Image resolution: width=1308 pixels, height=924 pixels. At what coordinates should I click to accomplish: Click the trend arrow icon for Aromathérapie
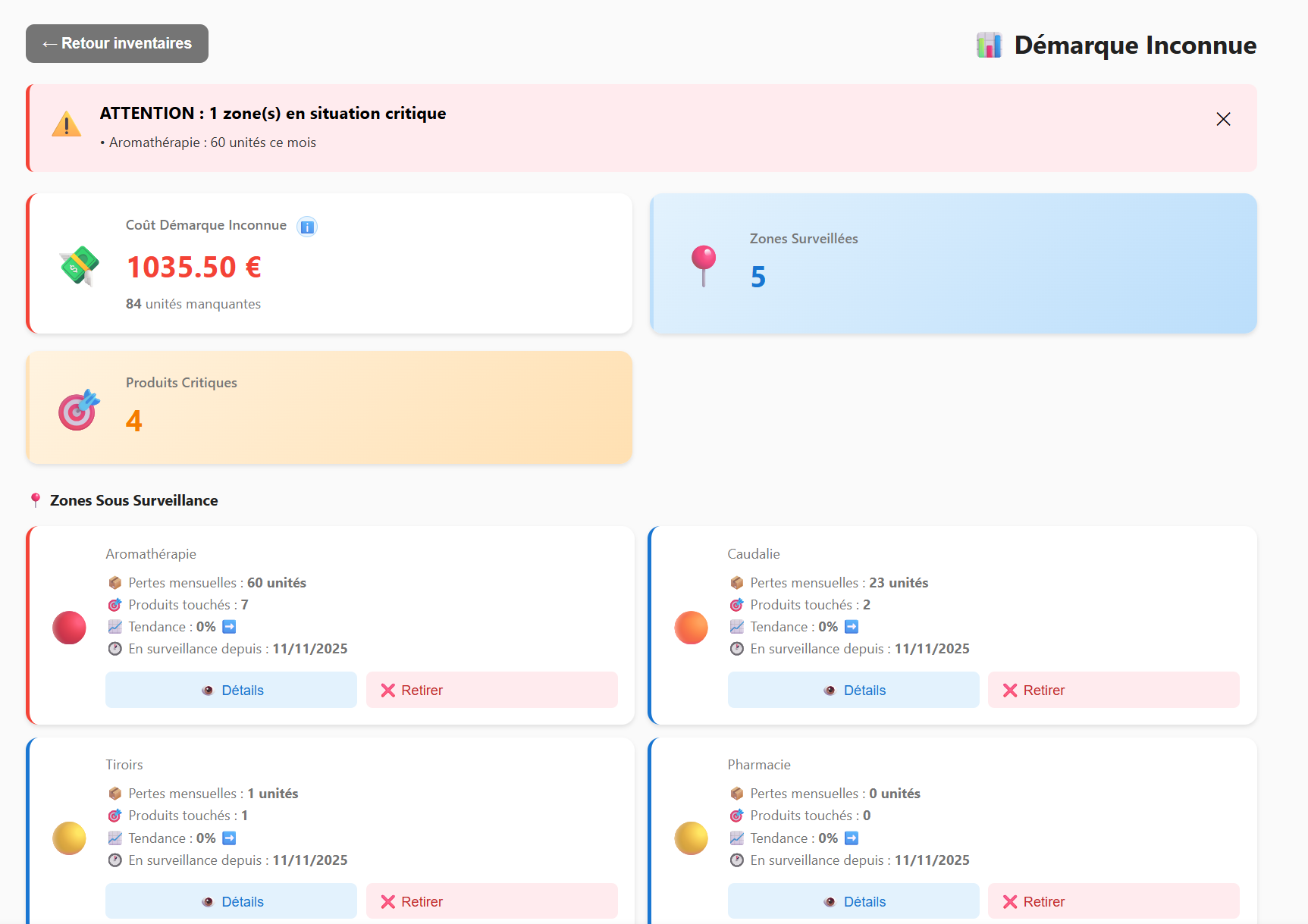click(x=228, y=626)
